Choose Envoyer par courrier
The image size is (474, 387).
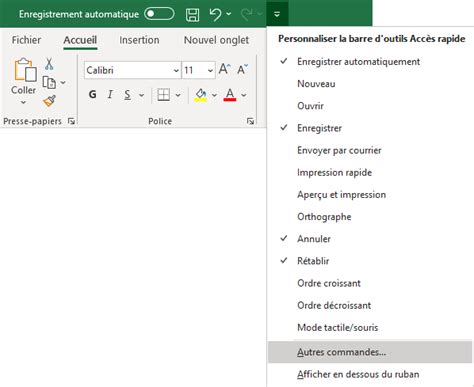pos(370,150)
